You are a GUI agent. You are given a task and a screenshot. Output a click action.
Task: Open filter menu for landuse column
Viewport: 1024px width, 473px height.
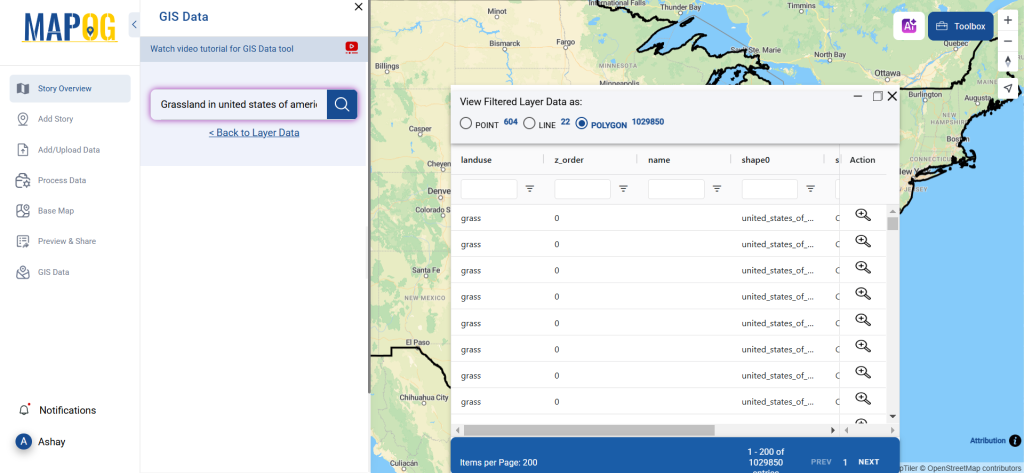(530, 189)
